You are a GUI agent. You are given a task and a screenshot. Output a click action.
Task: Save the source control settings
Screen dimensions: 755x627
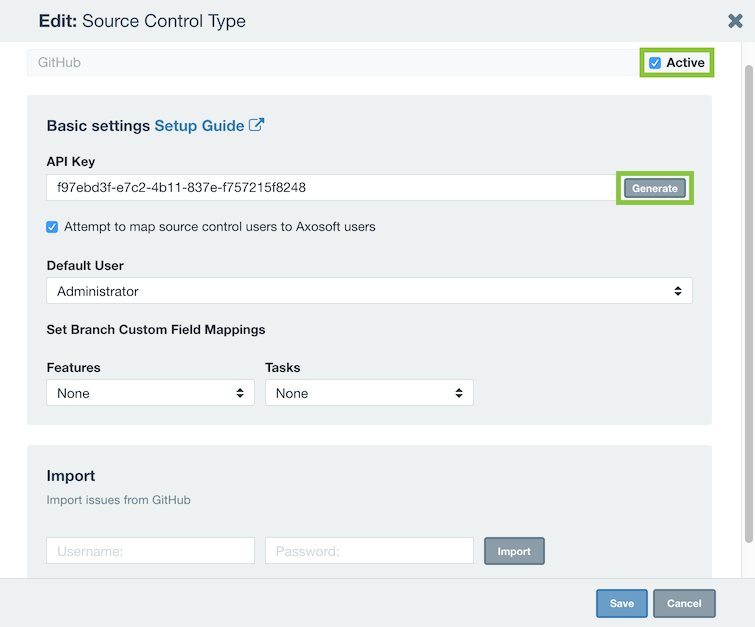click(x=622, y=603)
